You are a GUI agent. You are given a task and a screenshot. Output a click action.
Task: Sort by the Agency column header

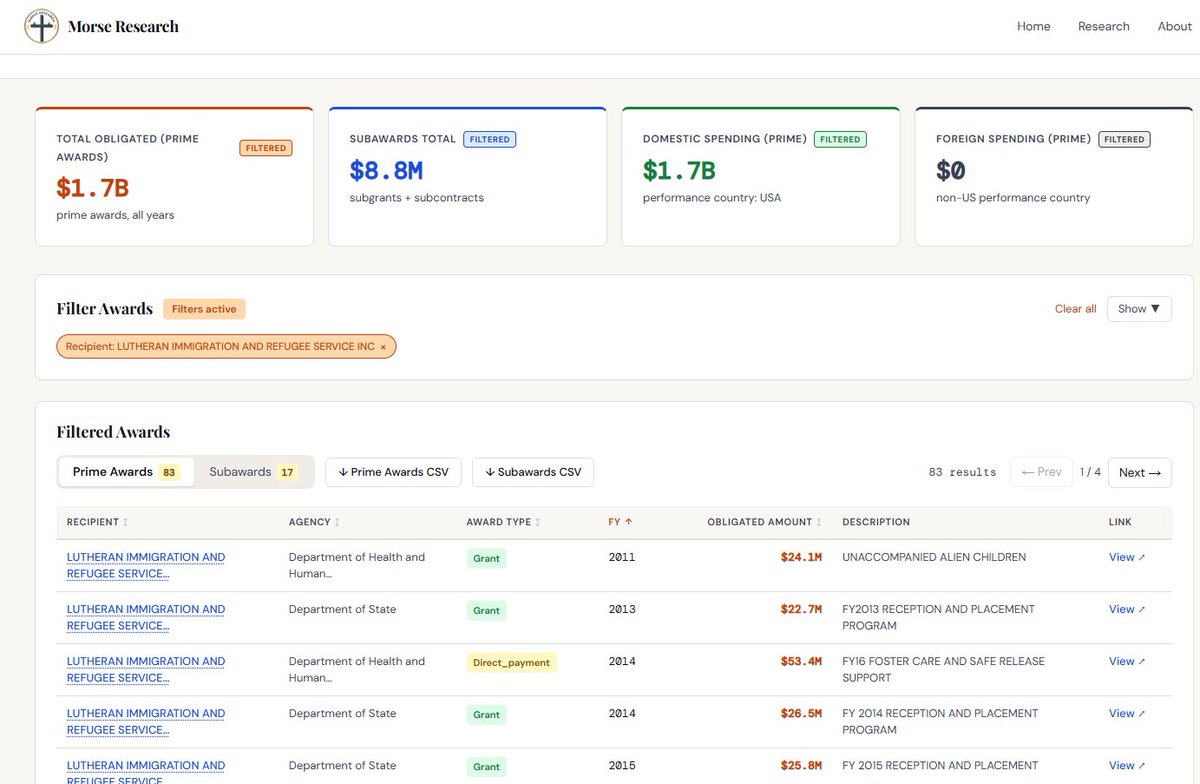tap(314, 522)
